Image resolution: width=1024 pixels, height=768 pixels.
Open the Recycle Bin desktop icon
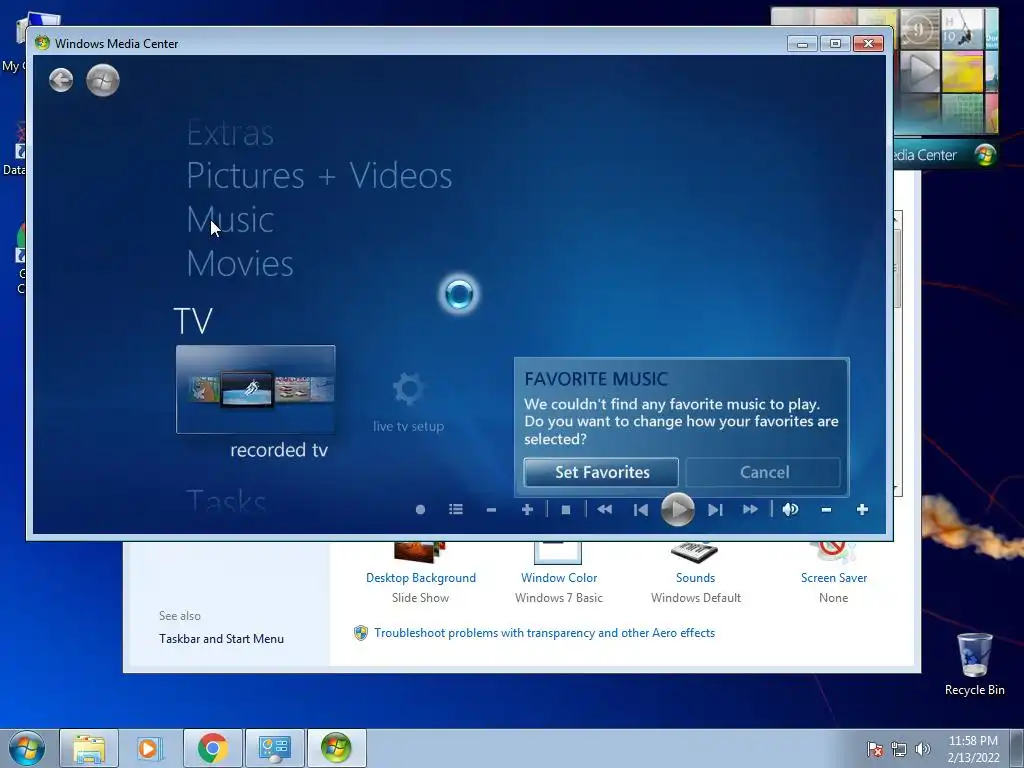(974, 664)
